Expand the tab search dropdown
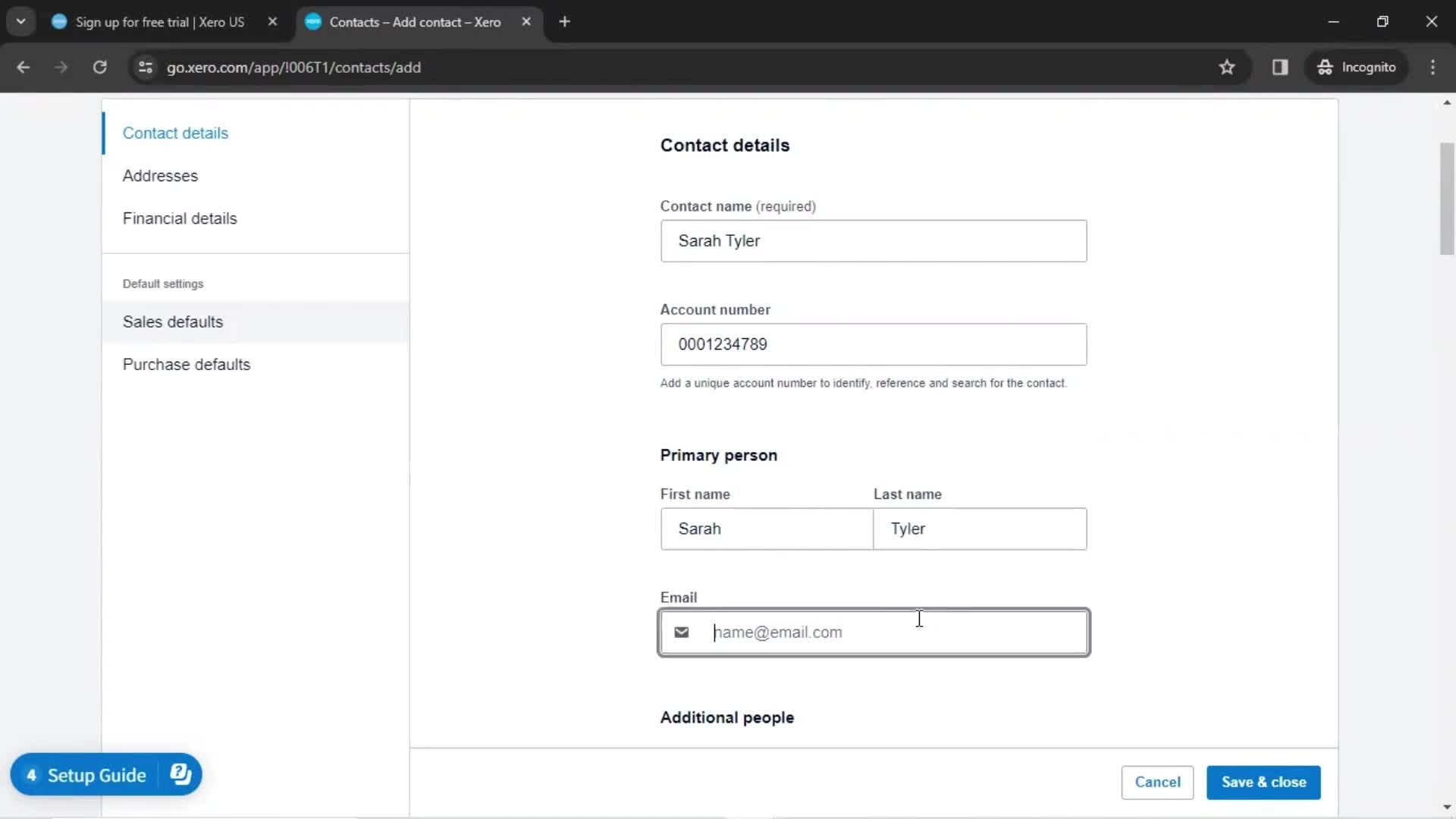The image size is (1456, 819). [21, 22]
